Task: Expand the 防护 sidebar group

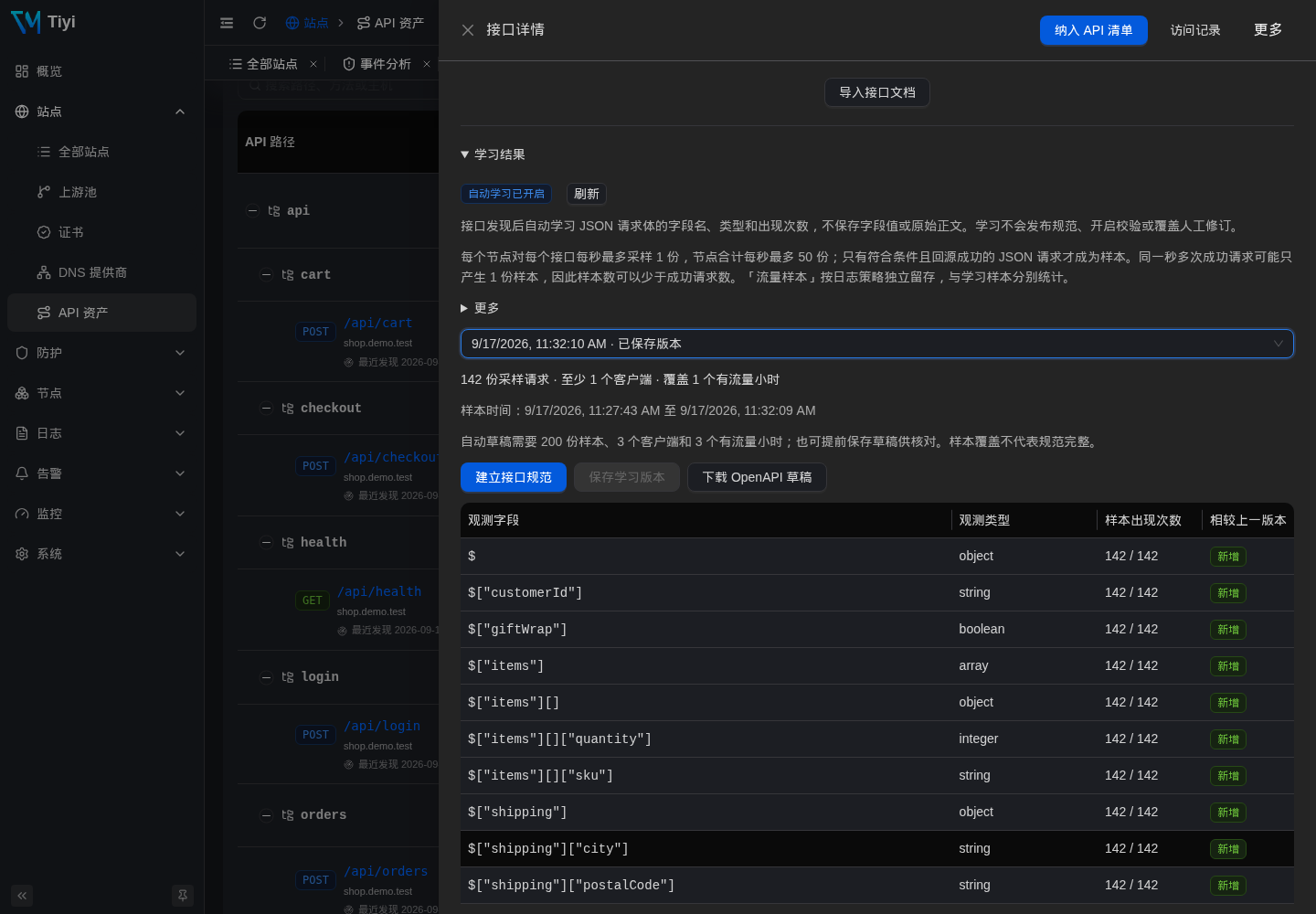Action: (x=101, y=353)
